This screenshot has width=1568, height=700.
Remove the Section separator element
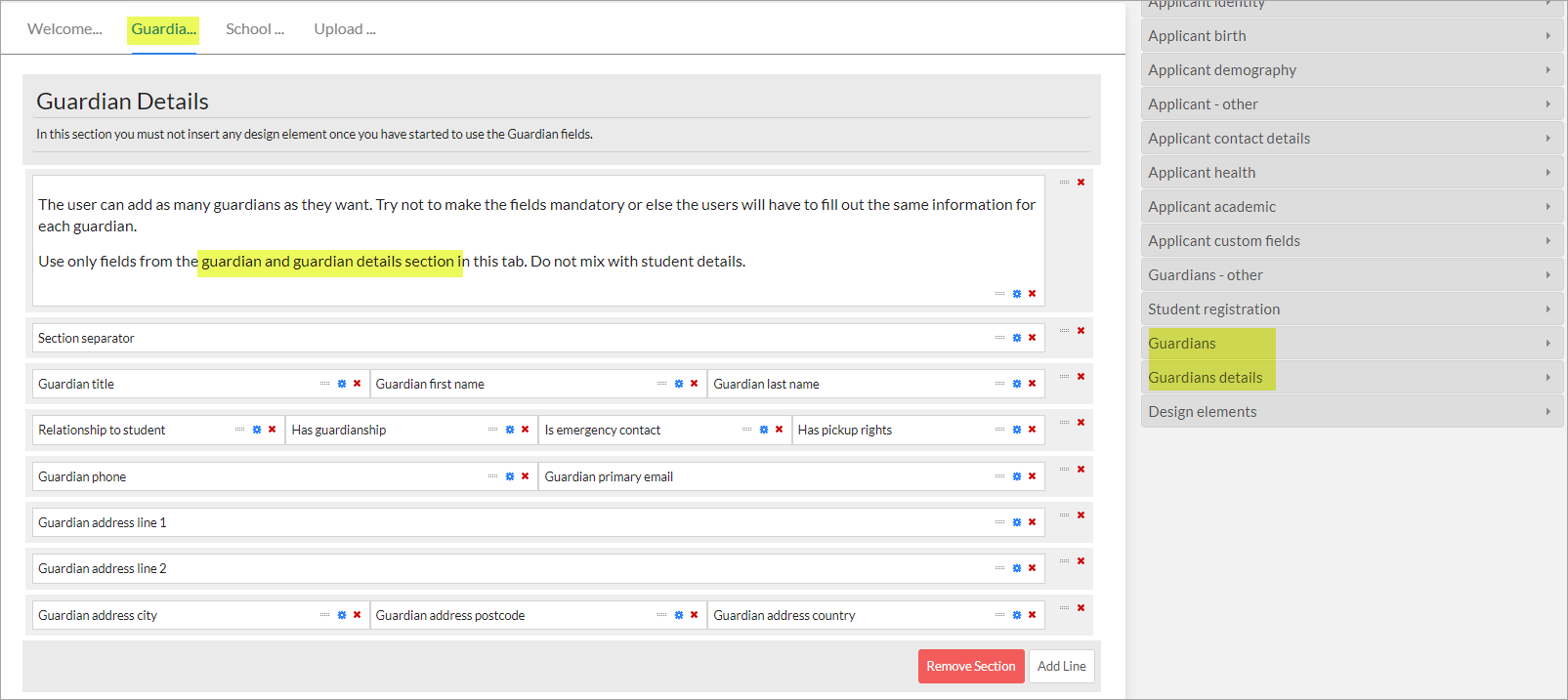tap(1032, 338)
